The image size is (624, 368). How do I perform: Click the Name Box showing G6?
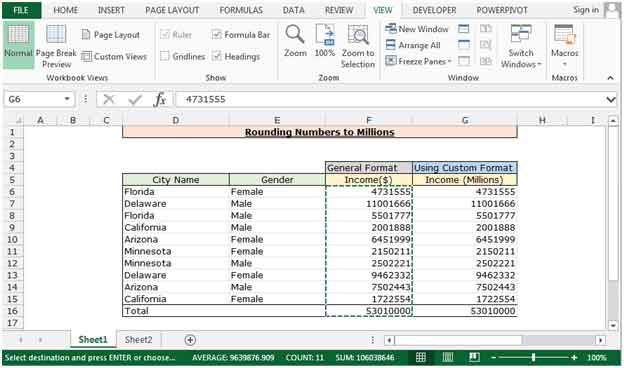pos(32,99)
